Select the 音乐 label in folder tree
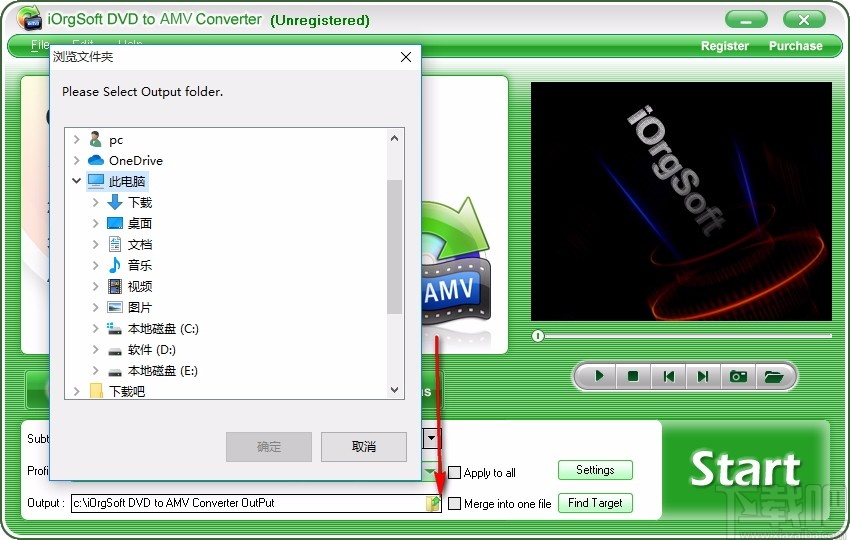This screenshot has width=850, height=540. click(140, 265)
